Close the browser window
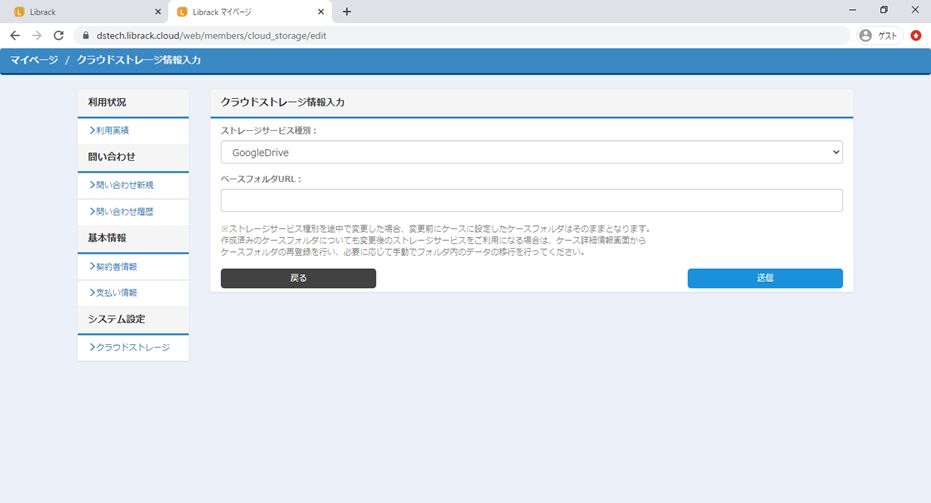The height and width of the screenshot is (503, 931). point(915,10)
